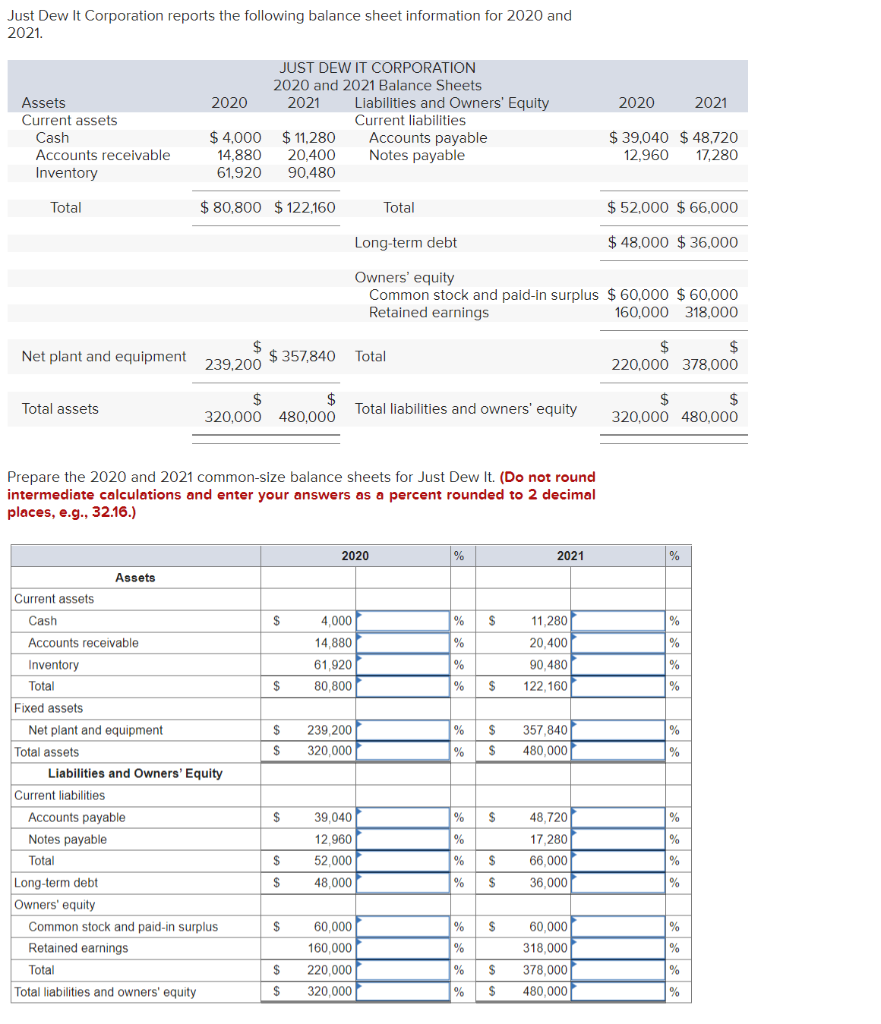Focus the 2021 Notes payable percent field

[618, 839]
